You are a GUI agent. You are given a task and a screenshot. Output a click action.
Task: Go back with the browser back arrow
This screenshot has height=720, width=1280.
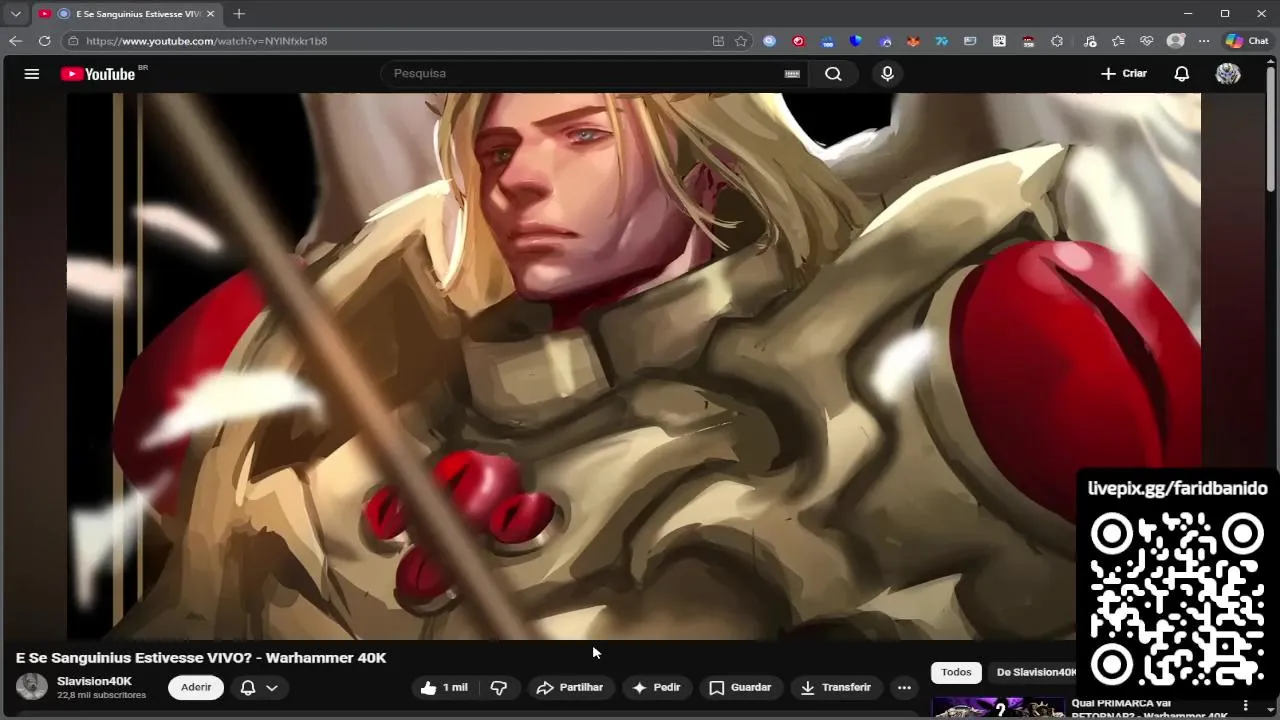coord(15,41)
